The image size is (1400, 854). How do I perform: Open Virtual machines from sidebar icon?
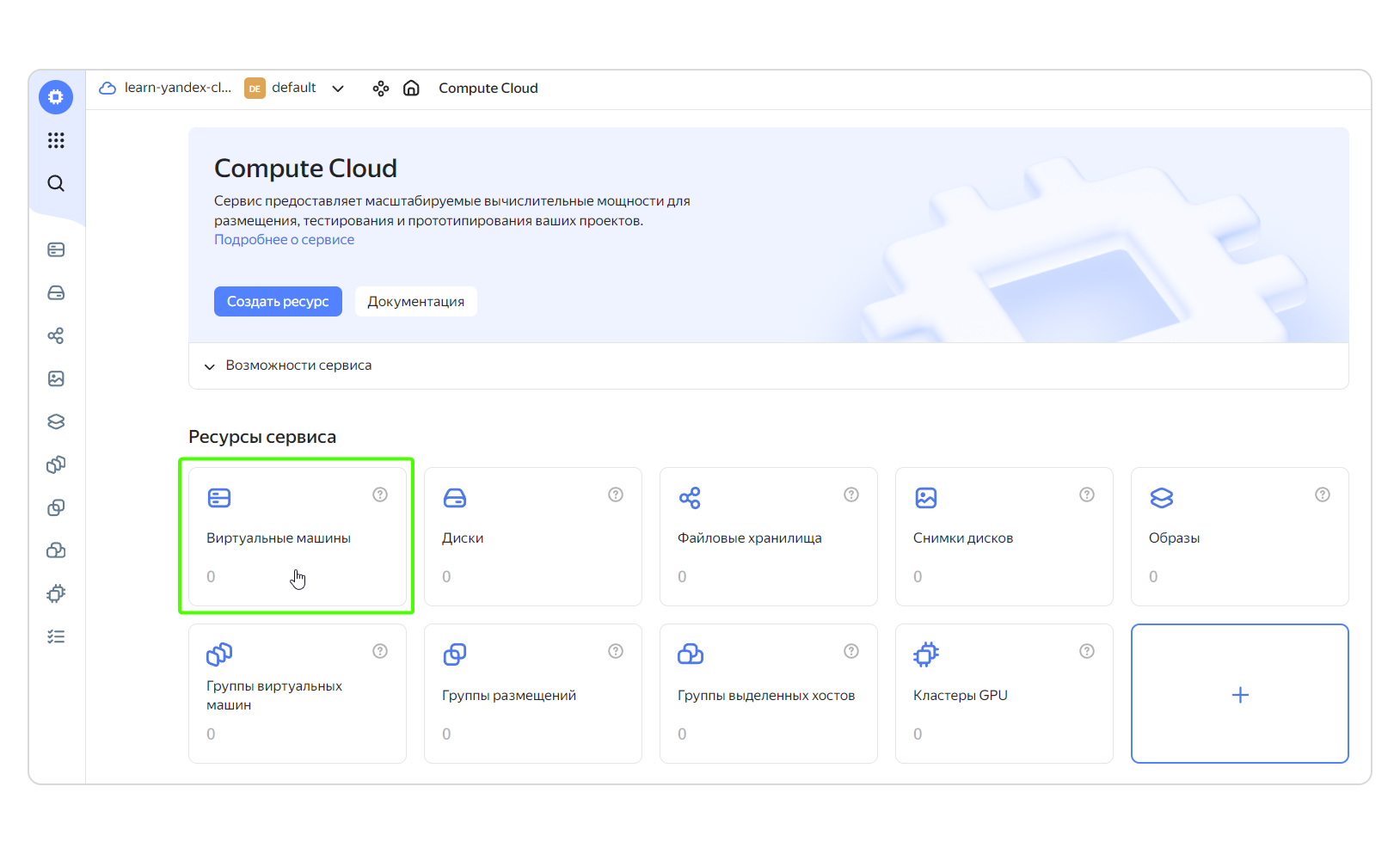click(56, 249)
